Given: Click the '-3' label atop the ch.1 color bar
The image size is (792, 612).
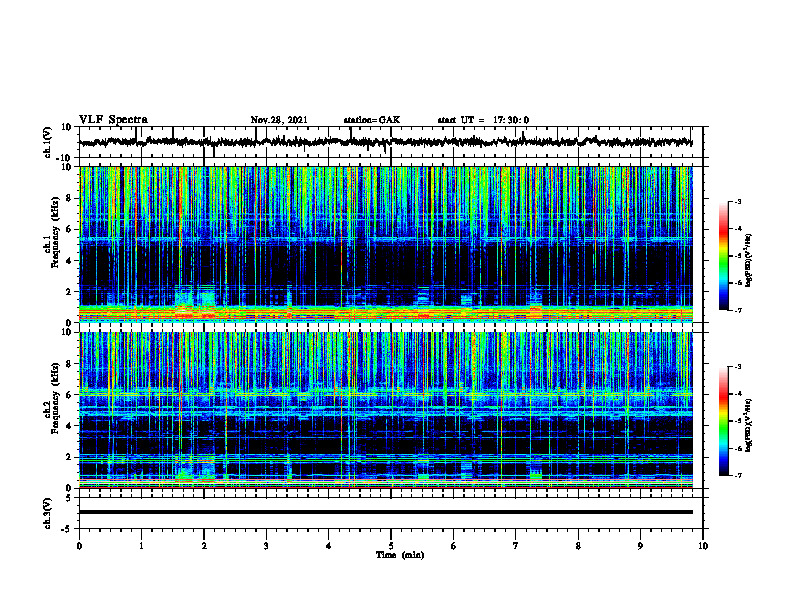Looking at the screenshot, I should [738, 201].
